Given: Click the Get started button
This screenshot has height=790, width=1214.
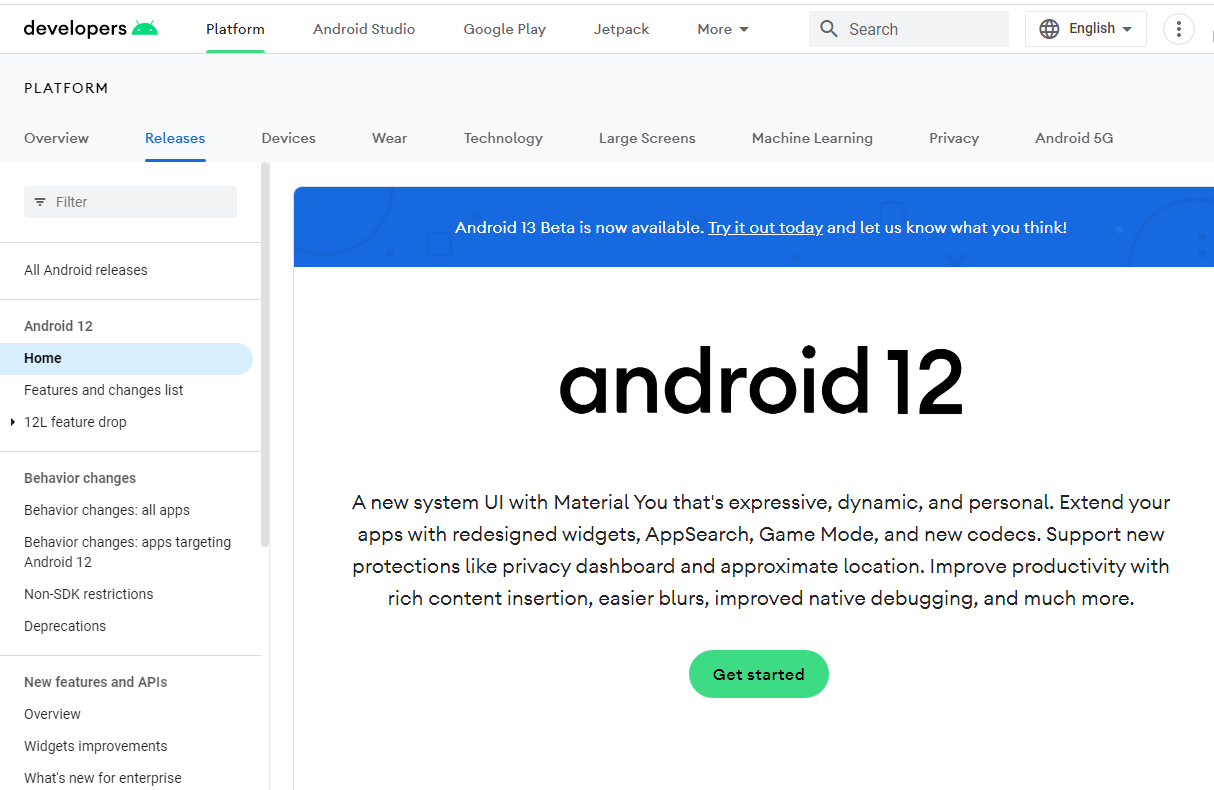Looking at the screenshot, I should click(758, 674).
